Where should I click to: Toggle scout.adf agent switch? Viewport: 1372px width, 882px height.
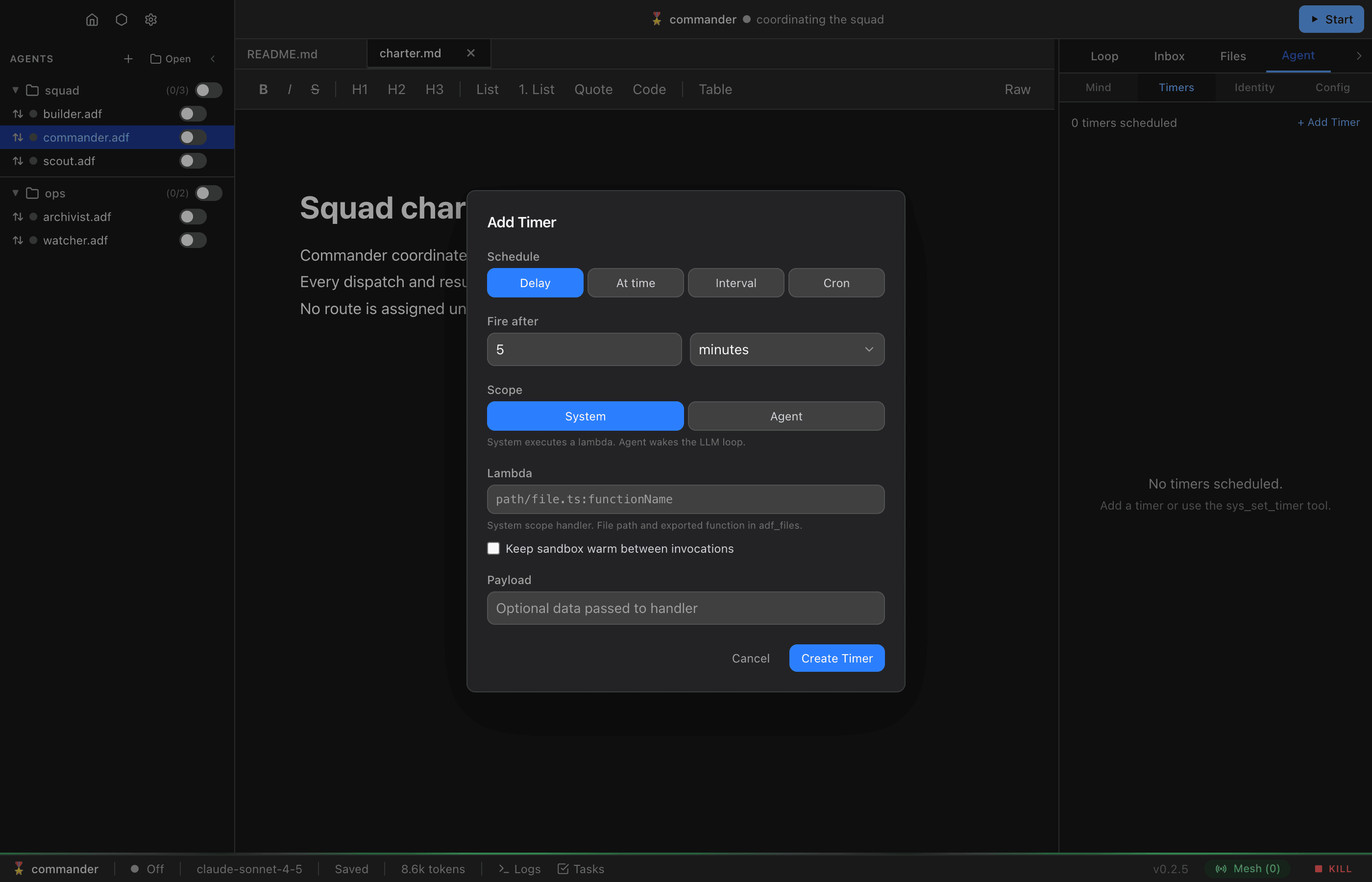click(x=193, y=162)
